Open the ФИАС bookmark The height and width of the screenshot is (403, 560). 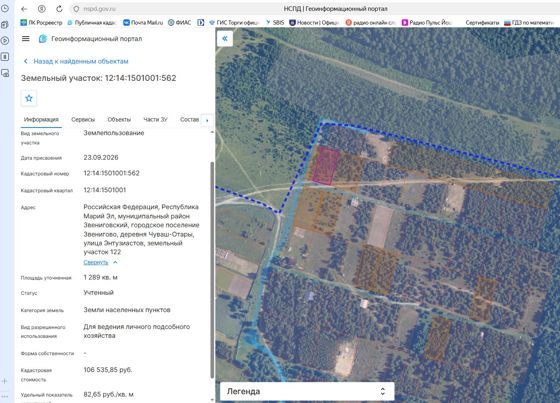click(x=180, y=23)
